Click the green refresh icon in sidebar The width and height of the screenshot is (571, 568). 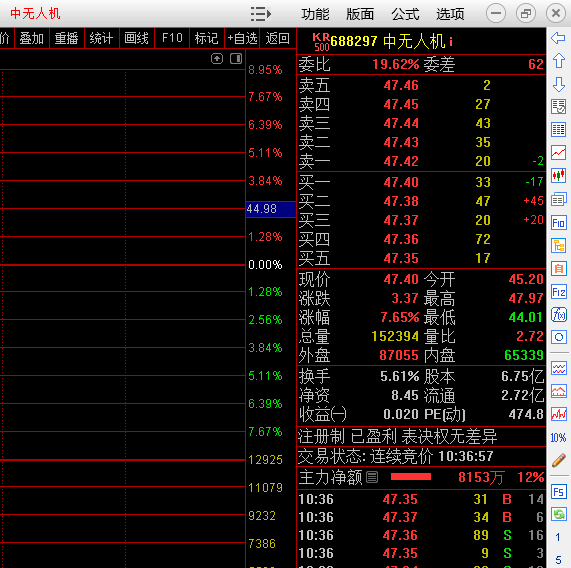tap(559, 514)
